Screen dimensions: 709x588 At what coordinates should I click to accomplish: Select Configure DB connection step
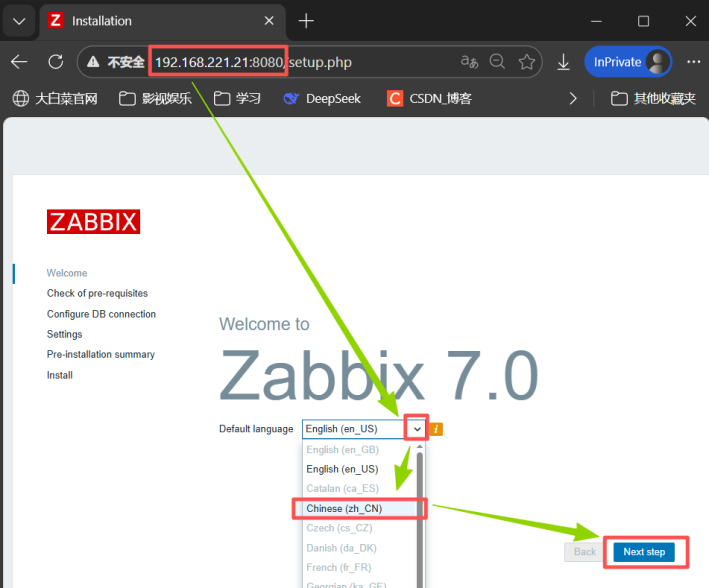pyautogui.click(x=101, y=314)
